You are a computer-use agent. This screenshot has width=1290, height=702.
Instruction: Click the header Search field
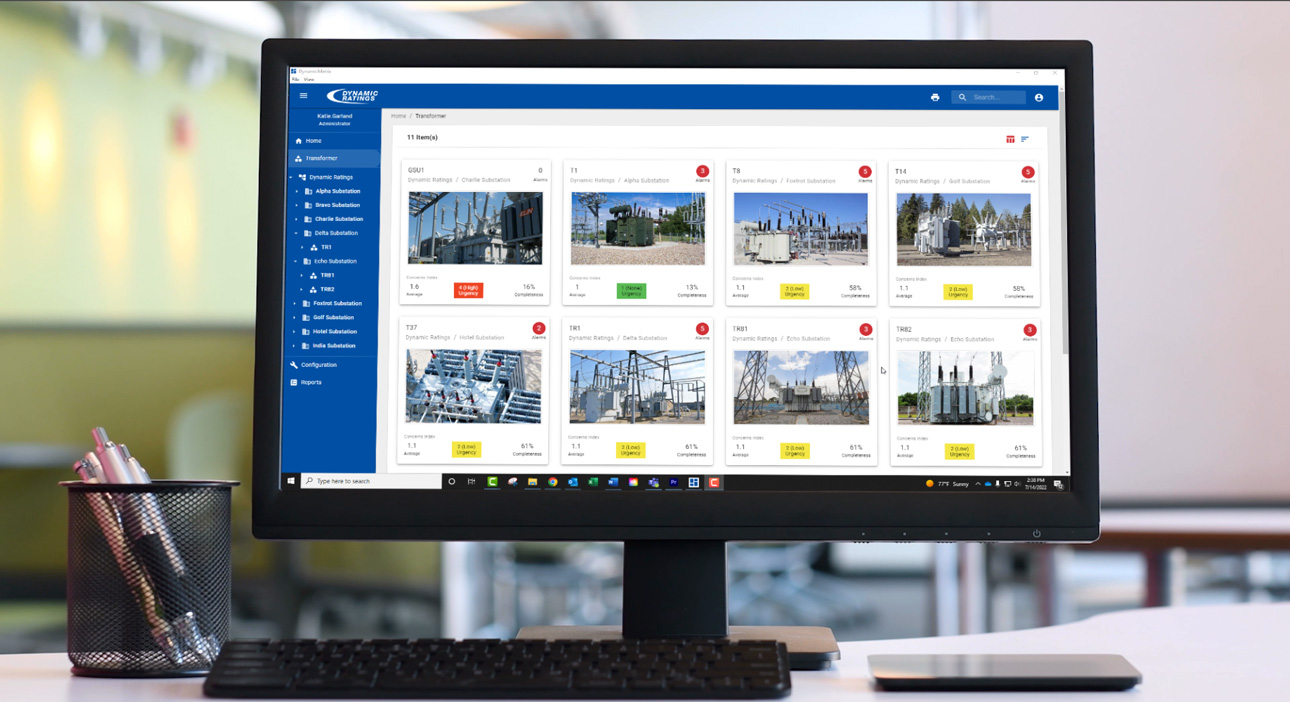[989, 97]
